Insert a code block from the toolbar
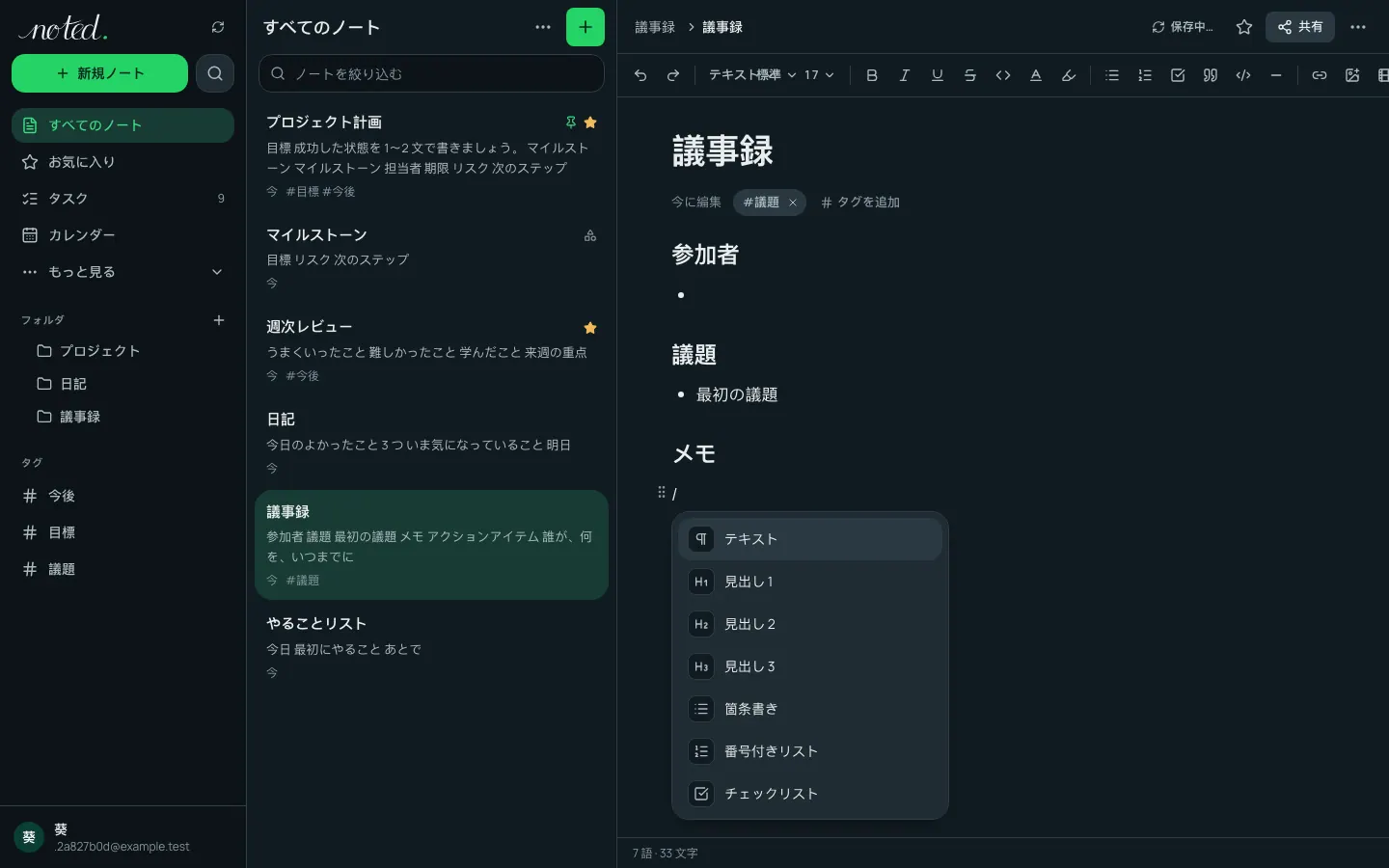The height and width of the screenshot is (868, 1389). coord(1243,75)
